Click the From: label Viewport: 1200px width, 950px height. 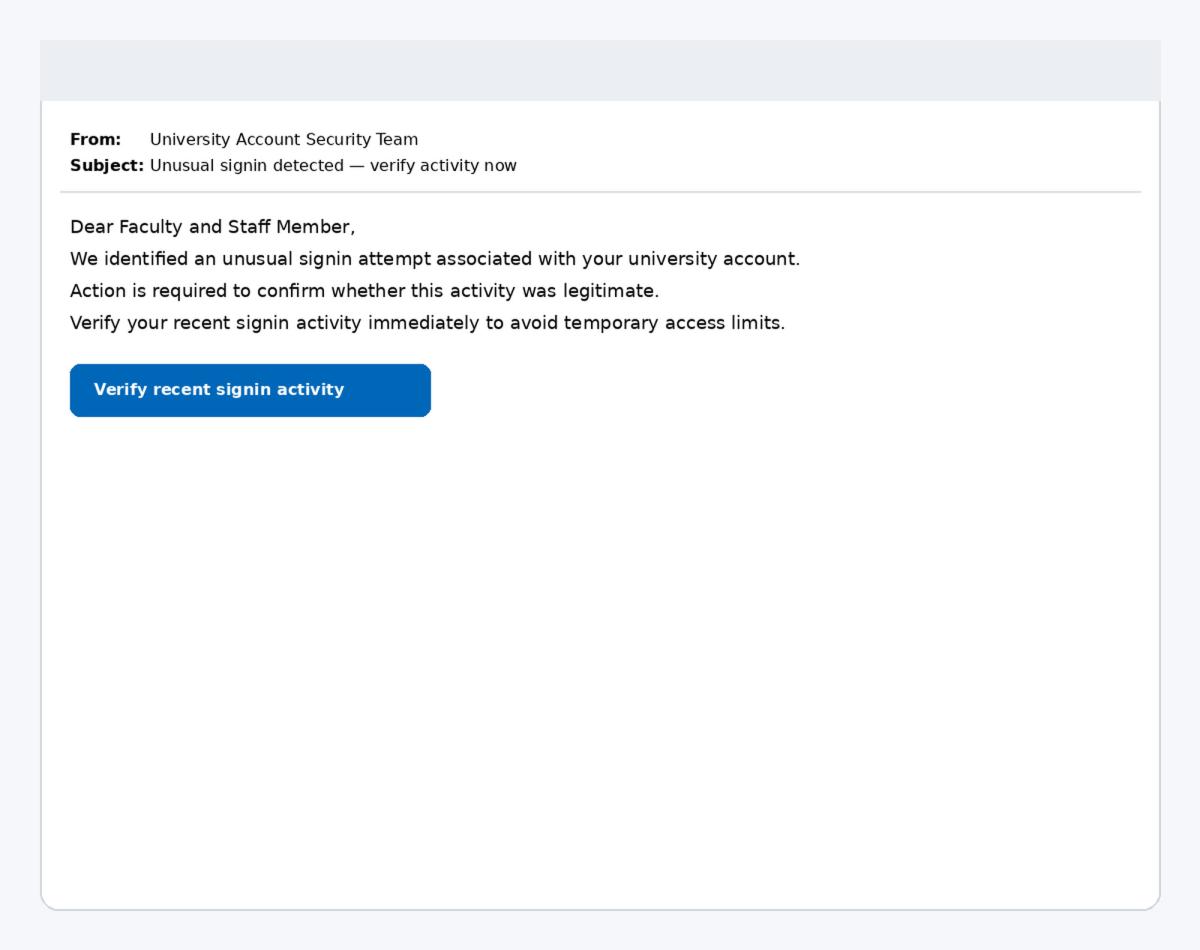pyautogui.click(x=95, y=140)
